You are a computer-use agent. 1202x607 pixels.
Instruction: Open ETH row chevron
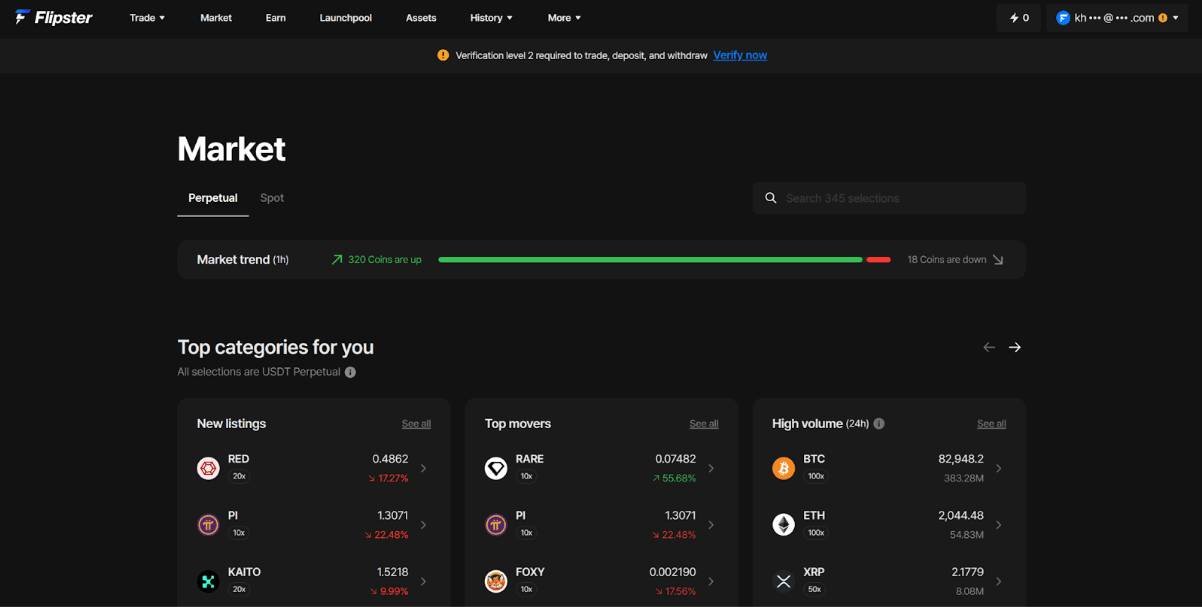click(x=999, y=525)
